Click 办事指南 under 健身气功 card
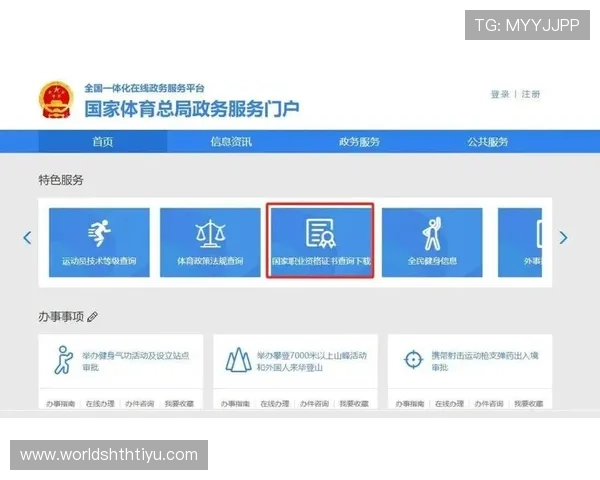The width and height of the screenshot is (600, 480). 60,403
